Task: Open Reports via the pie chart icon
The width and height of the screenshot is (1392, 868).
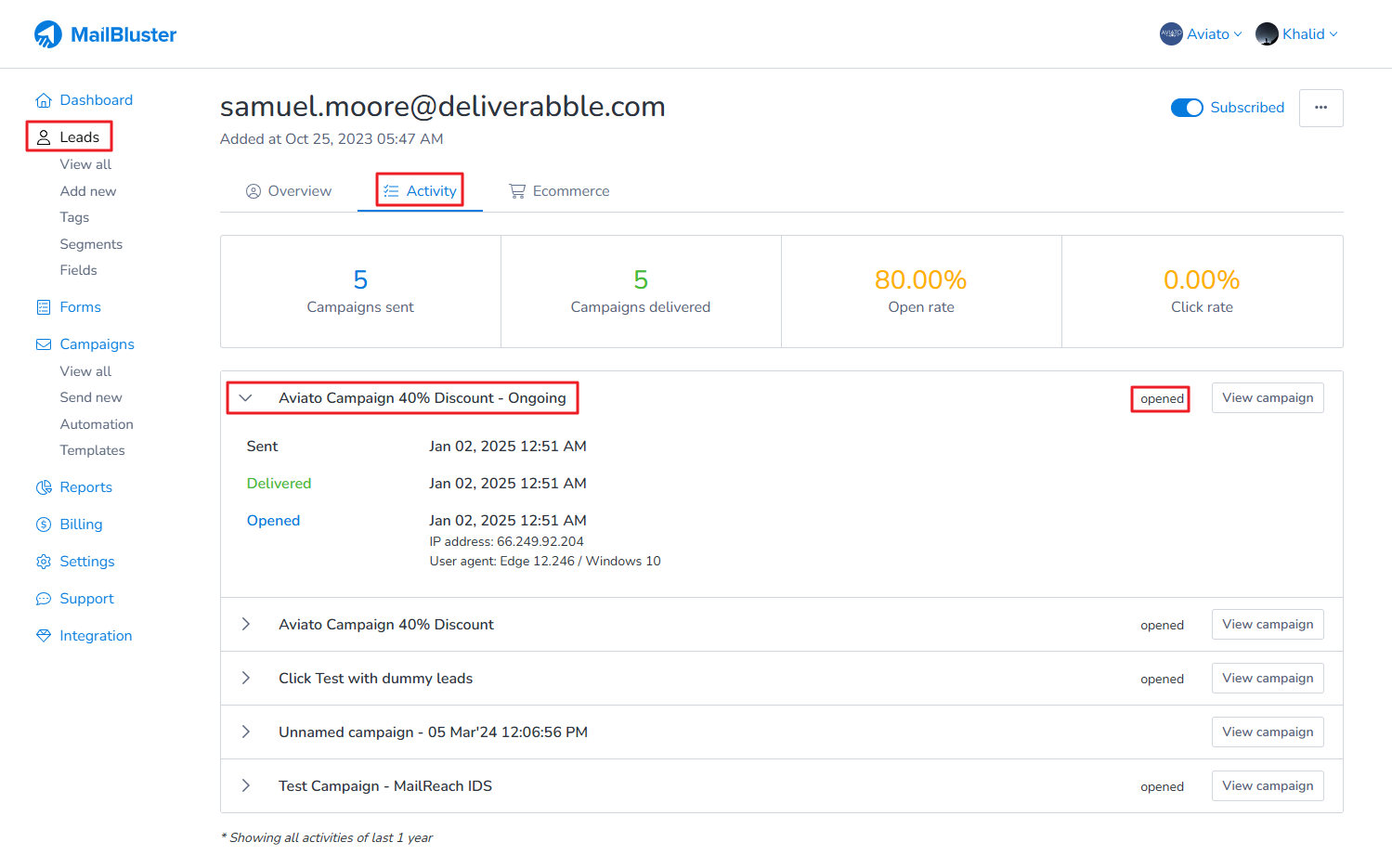Action: [44, 487]
